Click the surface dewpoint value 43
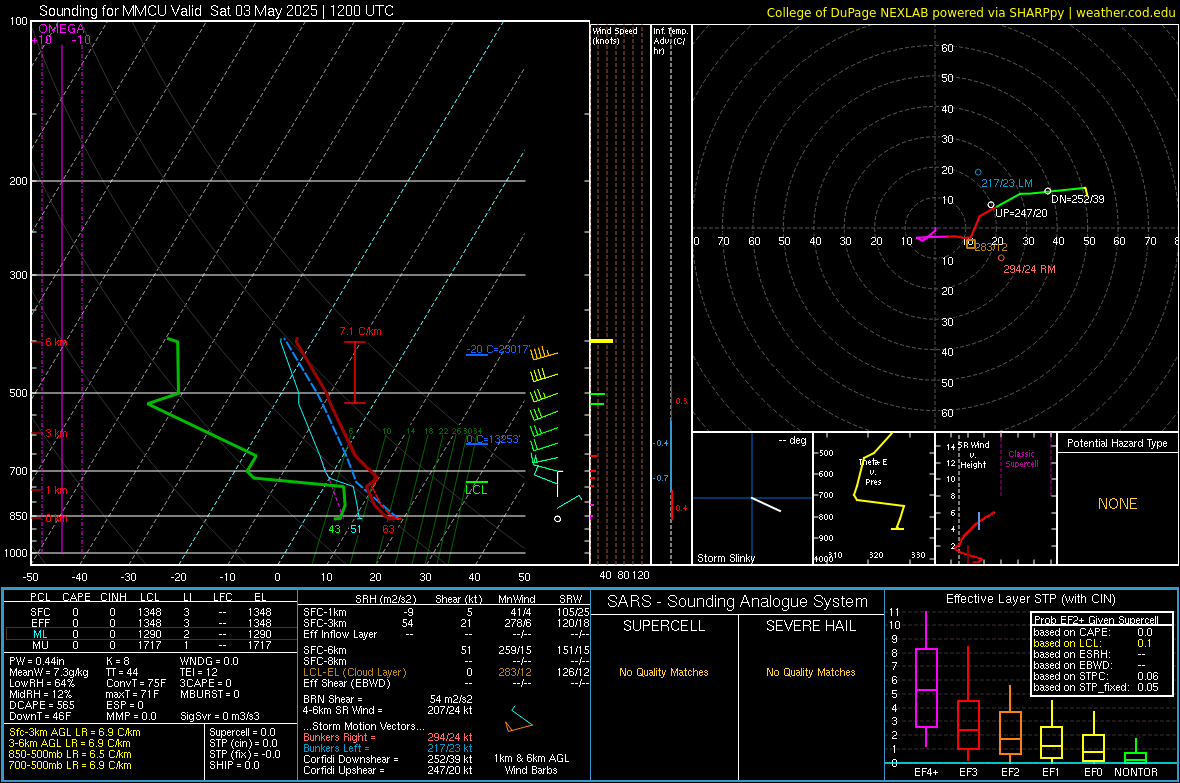1180x783 pixels. (x=335, y=529)
